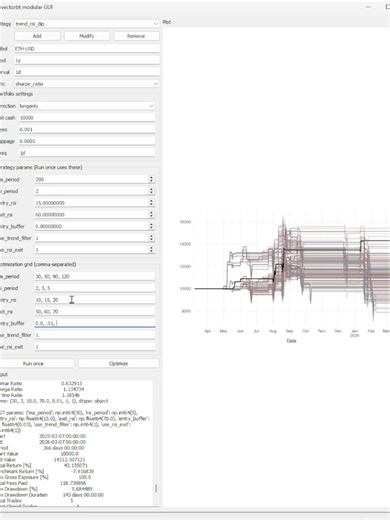Focus optimization grid use_rsi_exit field
This screenshot has height=520, width=390.
tap(95, 347)
